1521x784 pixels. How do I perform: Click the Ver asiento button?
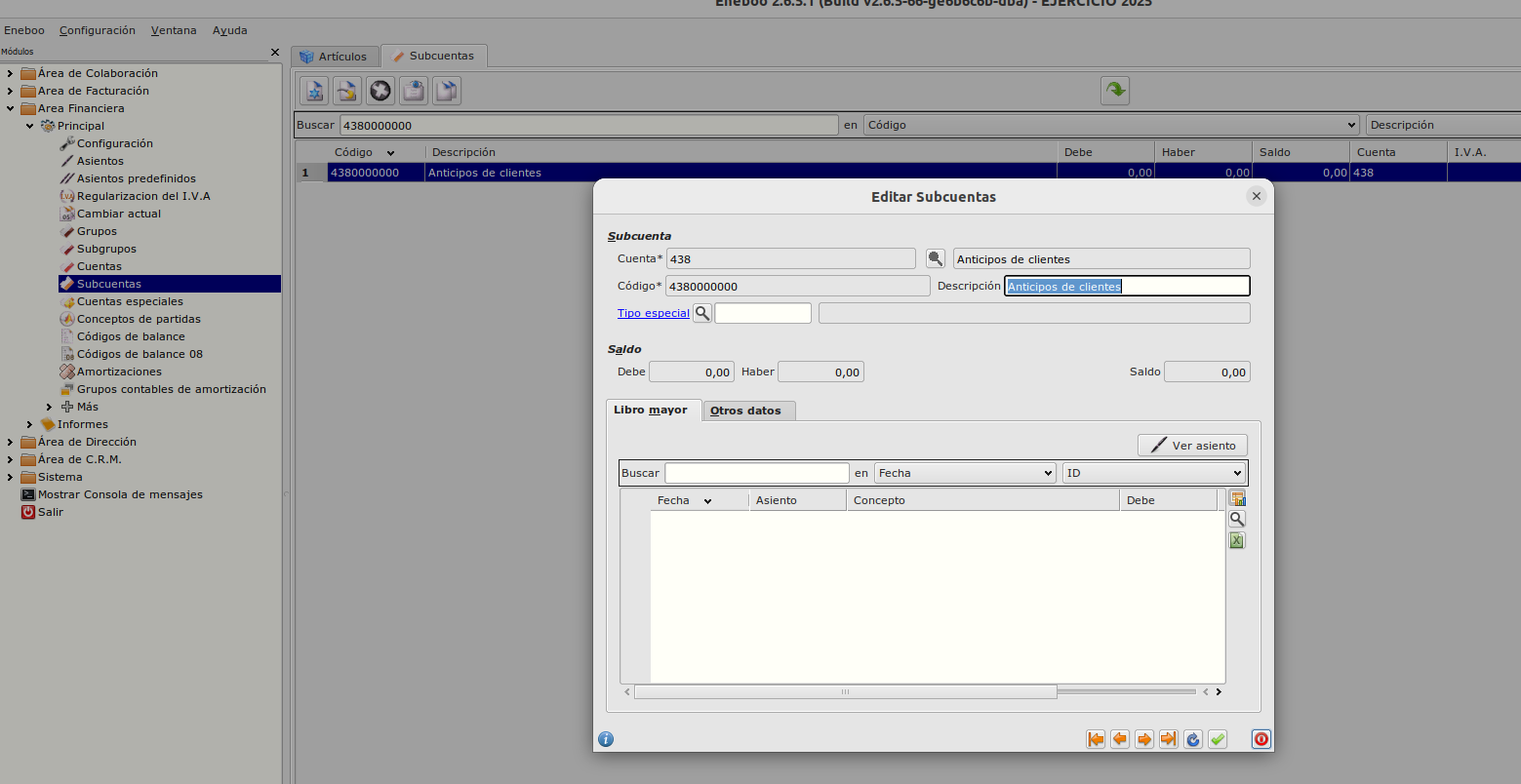coord(1192,445)
